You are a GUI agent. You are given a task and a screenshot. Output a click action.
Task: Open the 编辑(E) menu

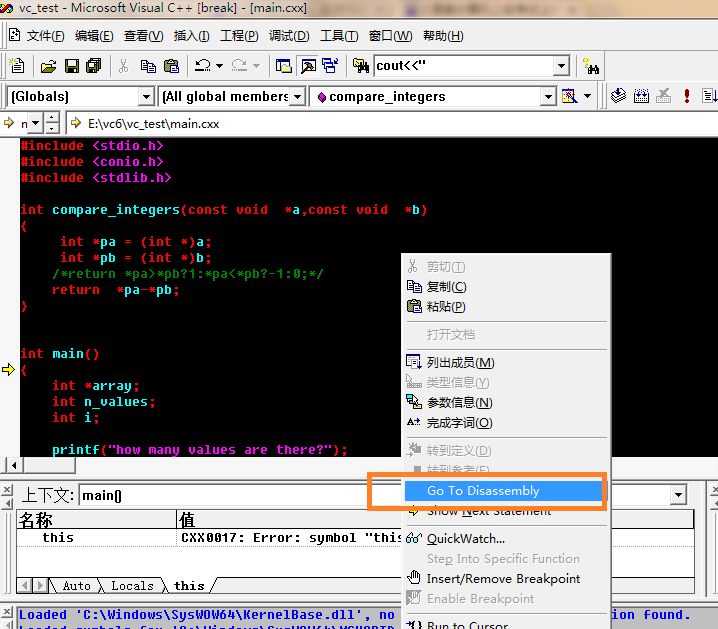94,35
